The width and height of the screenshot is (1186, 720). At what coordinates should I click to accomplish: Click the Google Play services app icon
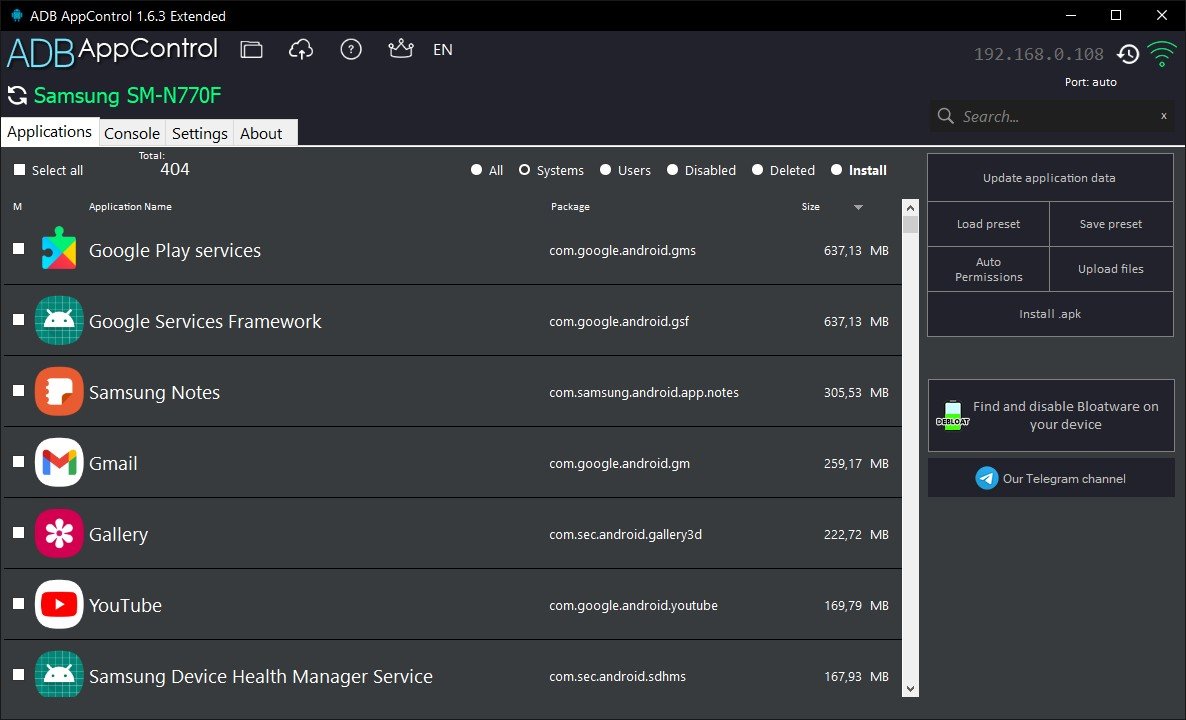(59, 249)
